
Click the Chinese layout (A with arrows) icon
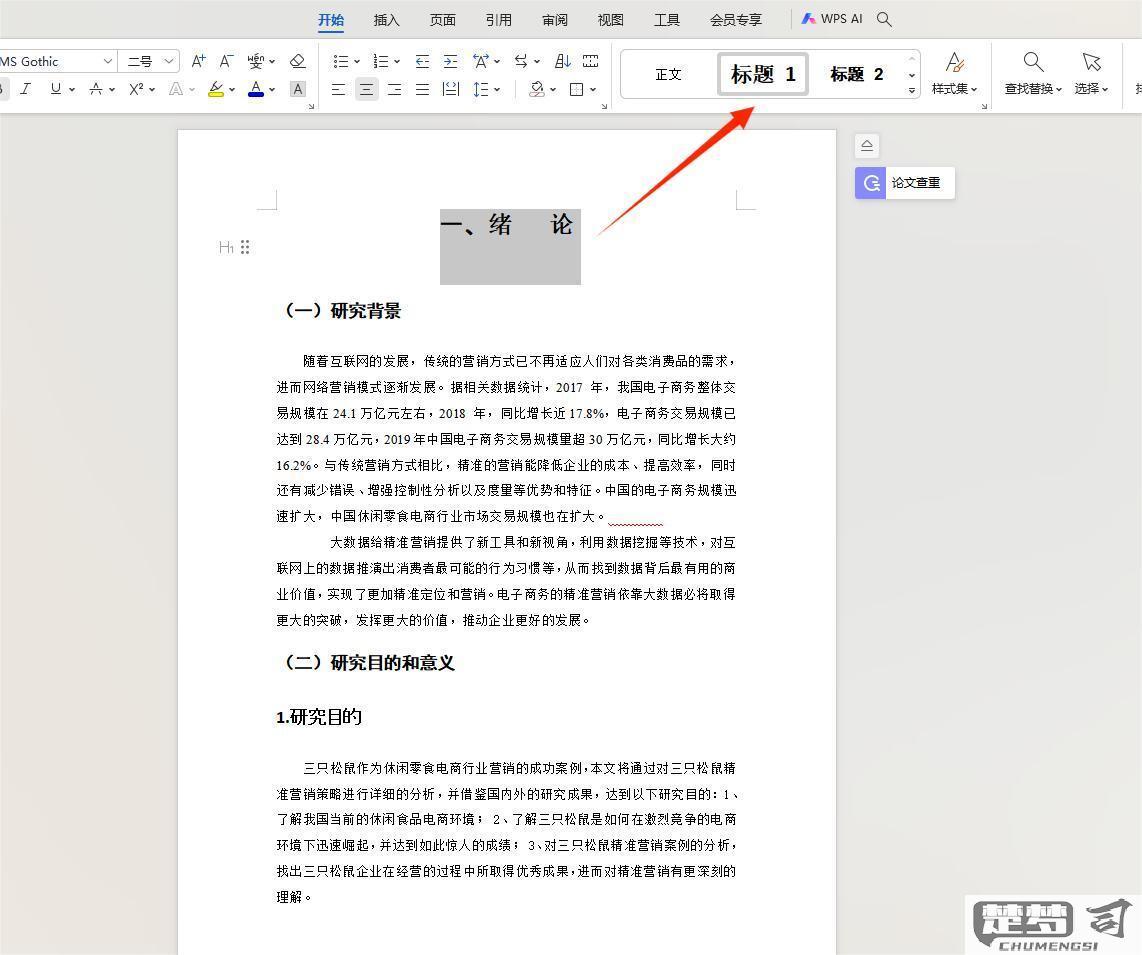point(481,61)
